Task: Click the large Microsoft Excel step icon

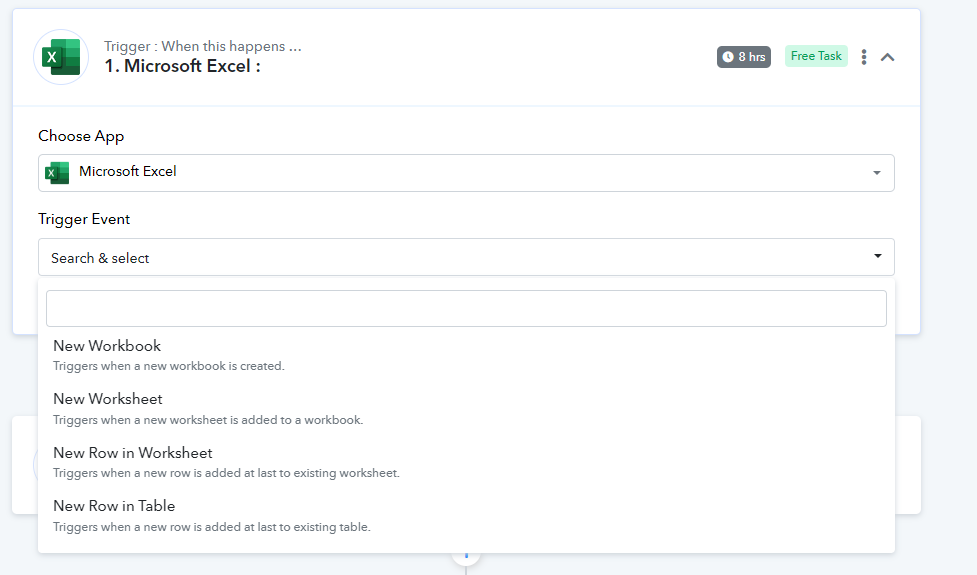Action: 61,57
